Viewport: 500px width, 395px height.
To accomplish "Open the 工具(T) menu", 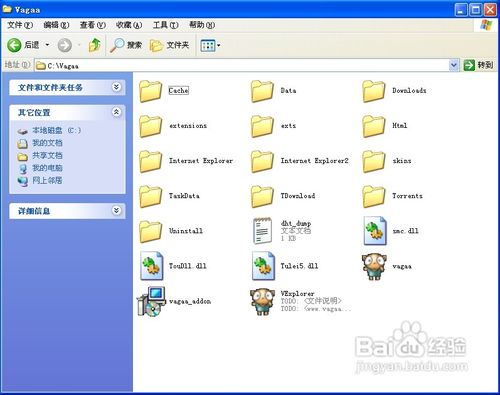I will click(165, 25).
